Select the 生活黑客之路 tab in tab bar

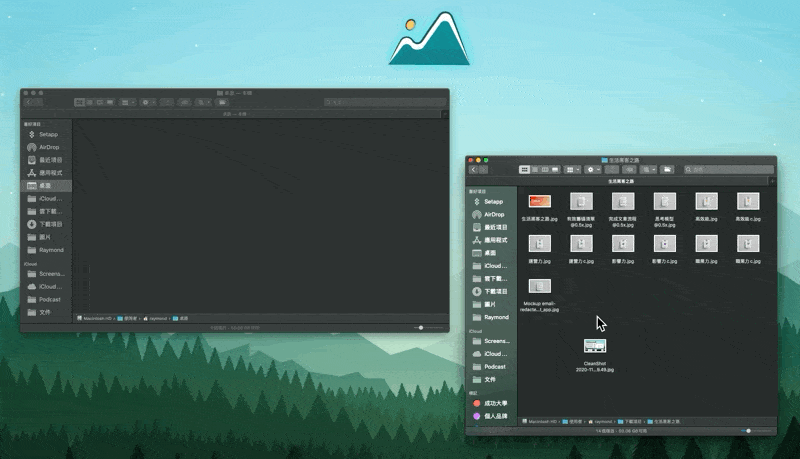(620, 181)
